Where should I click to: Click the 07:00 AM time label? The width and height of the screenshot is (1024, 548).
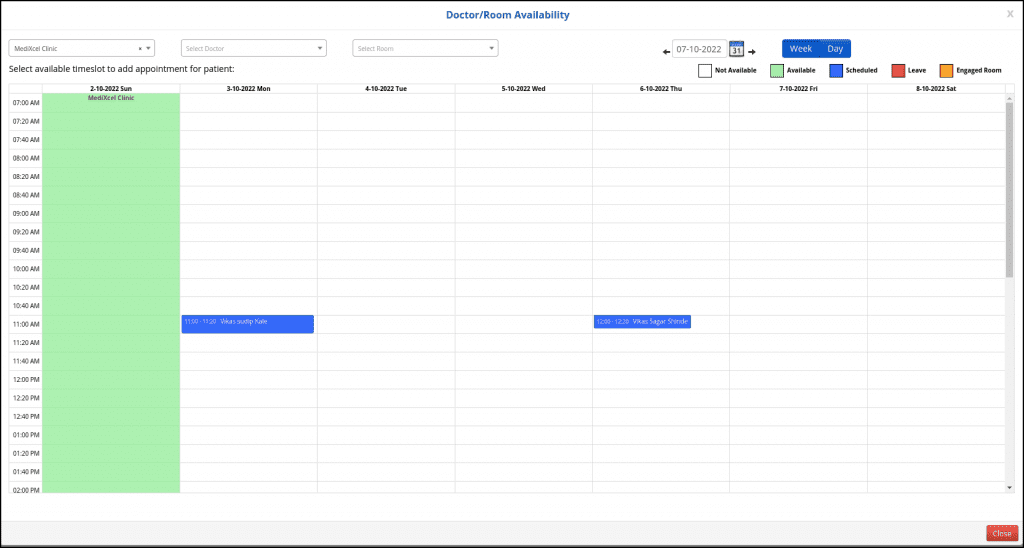tap(26, 103)
